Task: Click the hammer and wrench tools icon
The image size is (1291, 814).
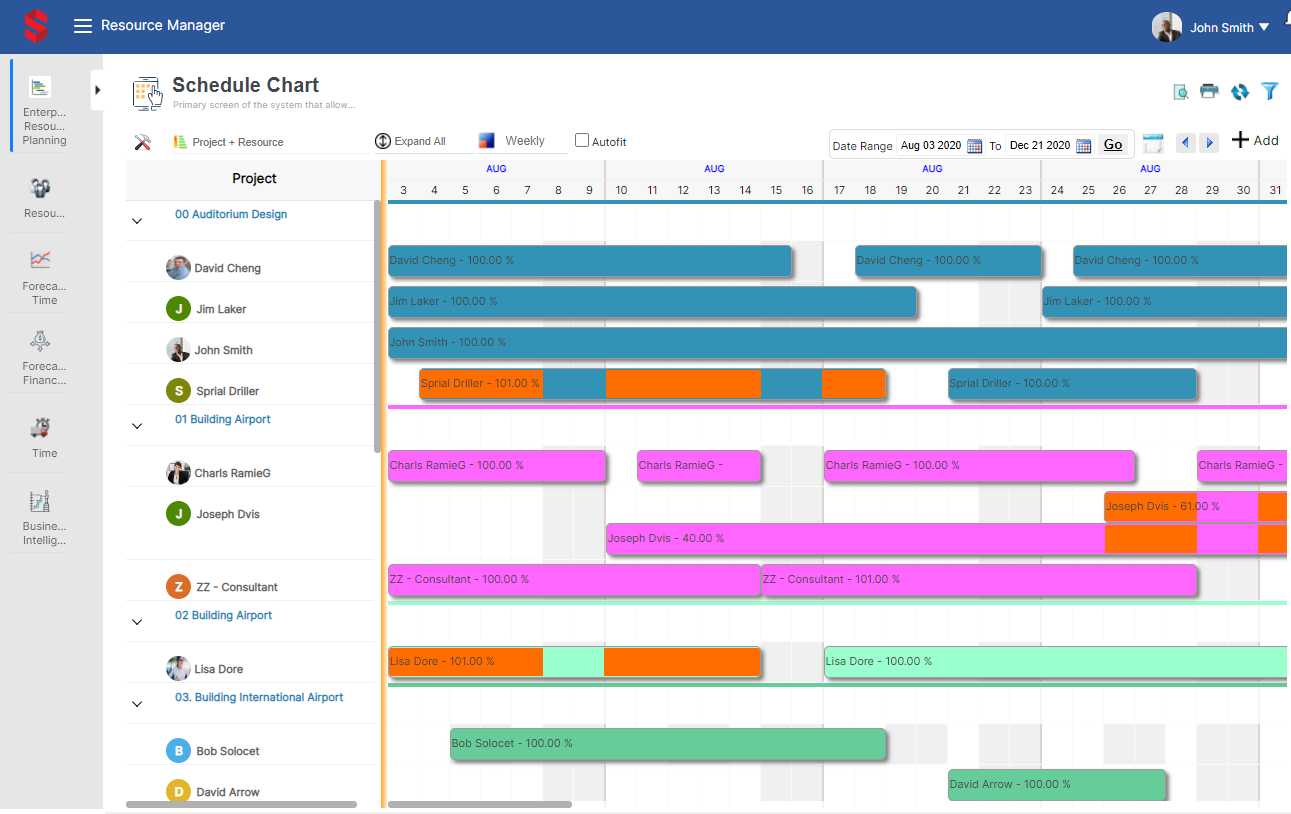Action: pyautogui.click(x=142, y=142)
